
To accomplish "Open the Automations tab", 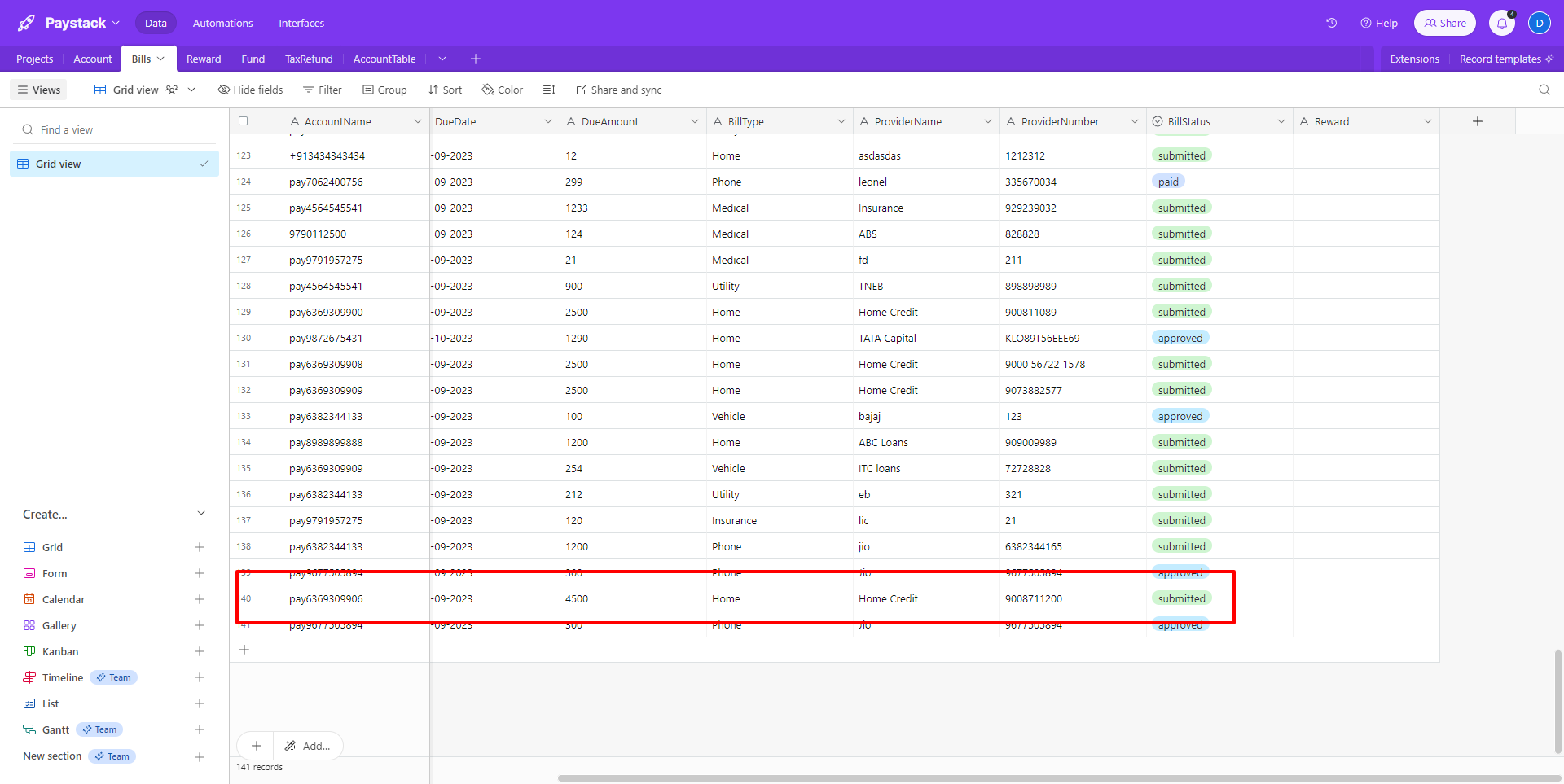I will (222, 24).
